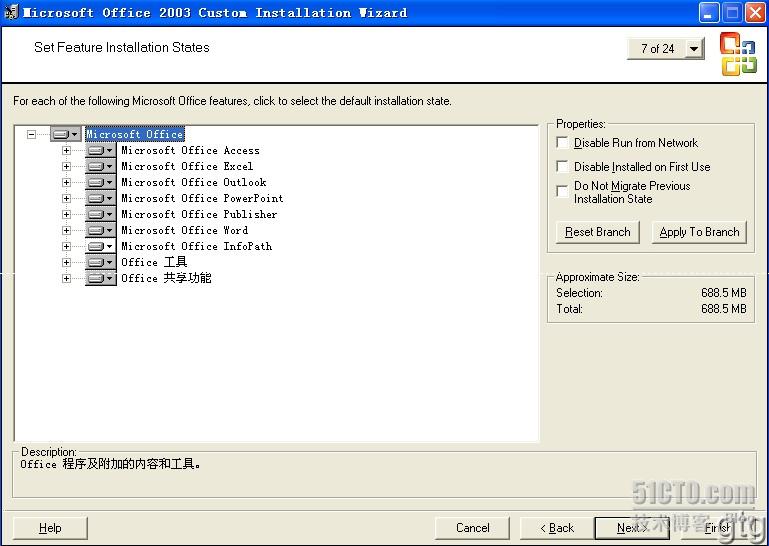Click the Set Feature Installation States heading
Screen dimensions: 769x546
point(122,47)
